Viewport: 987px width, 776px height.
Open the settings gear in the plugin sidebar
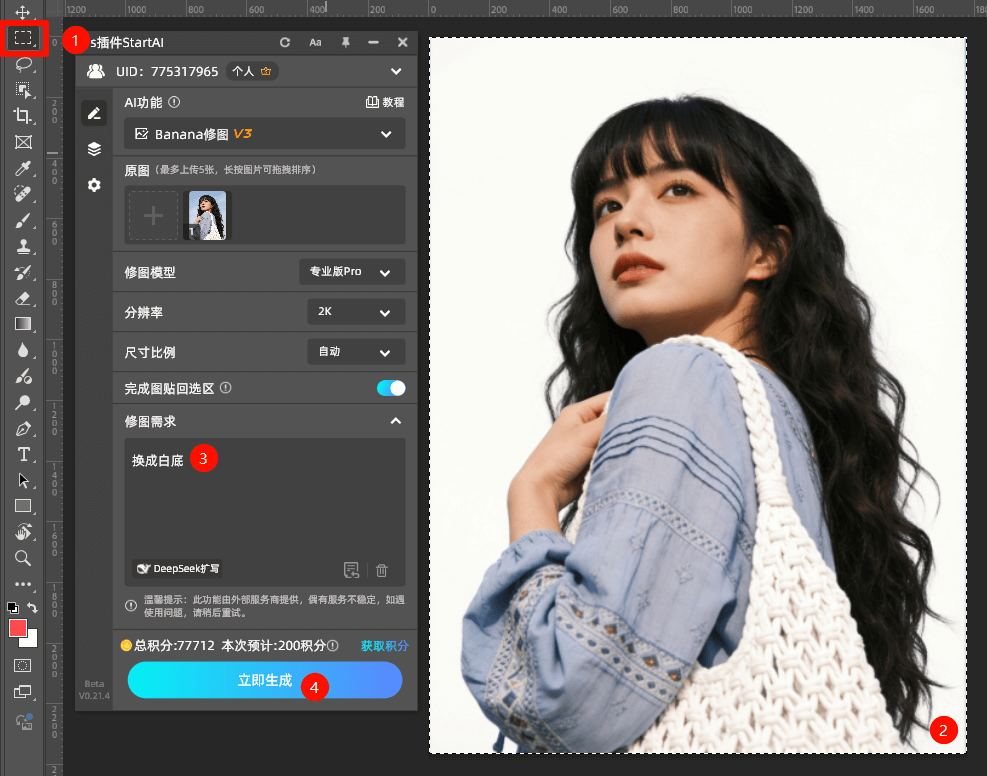pyautogui.click(x=93, y=185)
